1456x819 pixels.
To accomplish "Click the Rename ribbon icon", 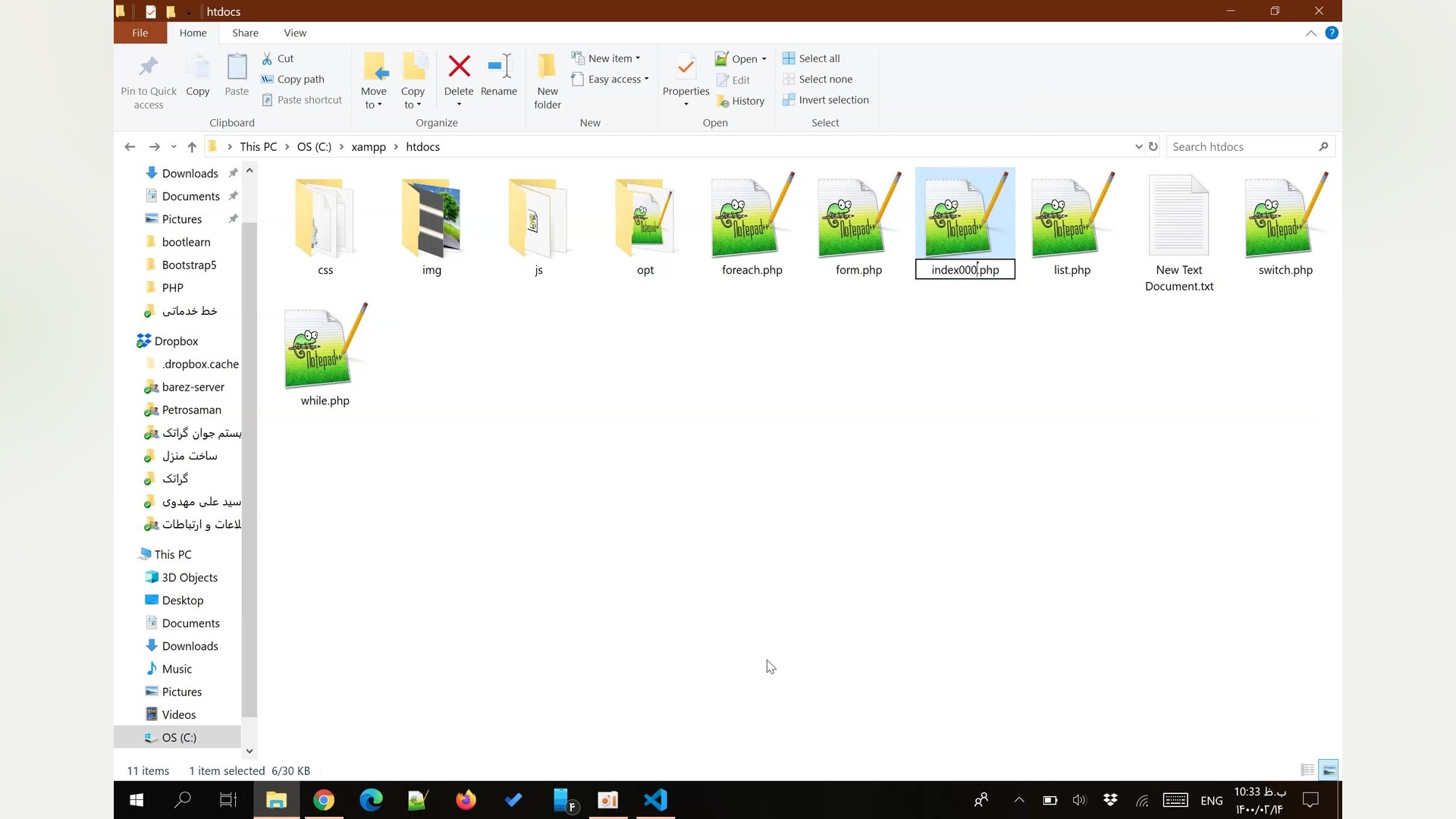I will pos(499,67).
